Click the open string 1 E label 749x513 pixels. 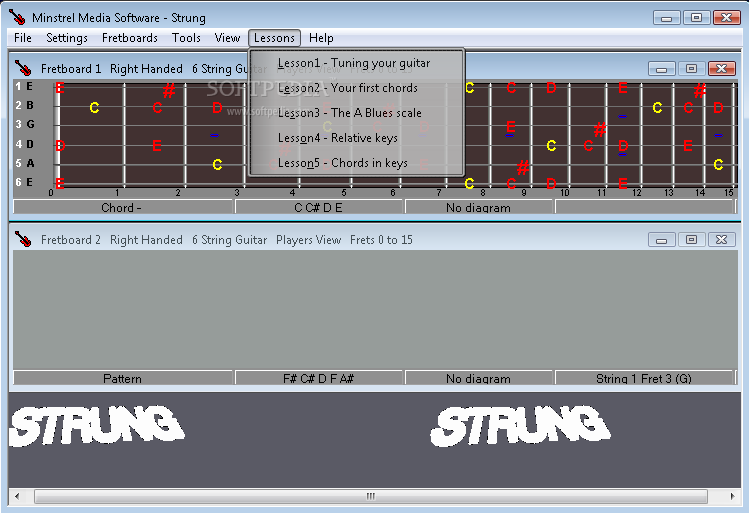coord(30,86)
